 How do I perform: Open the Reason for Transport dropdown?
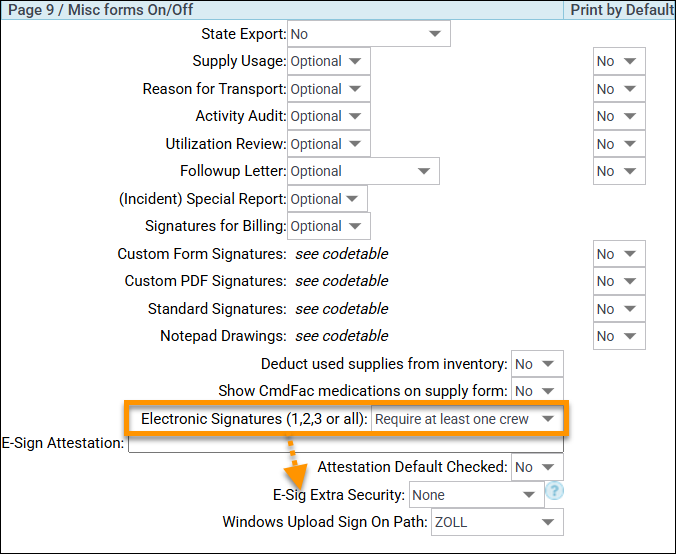[329, 89]
